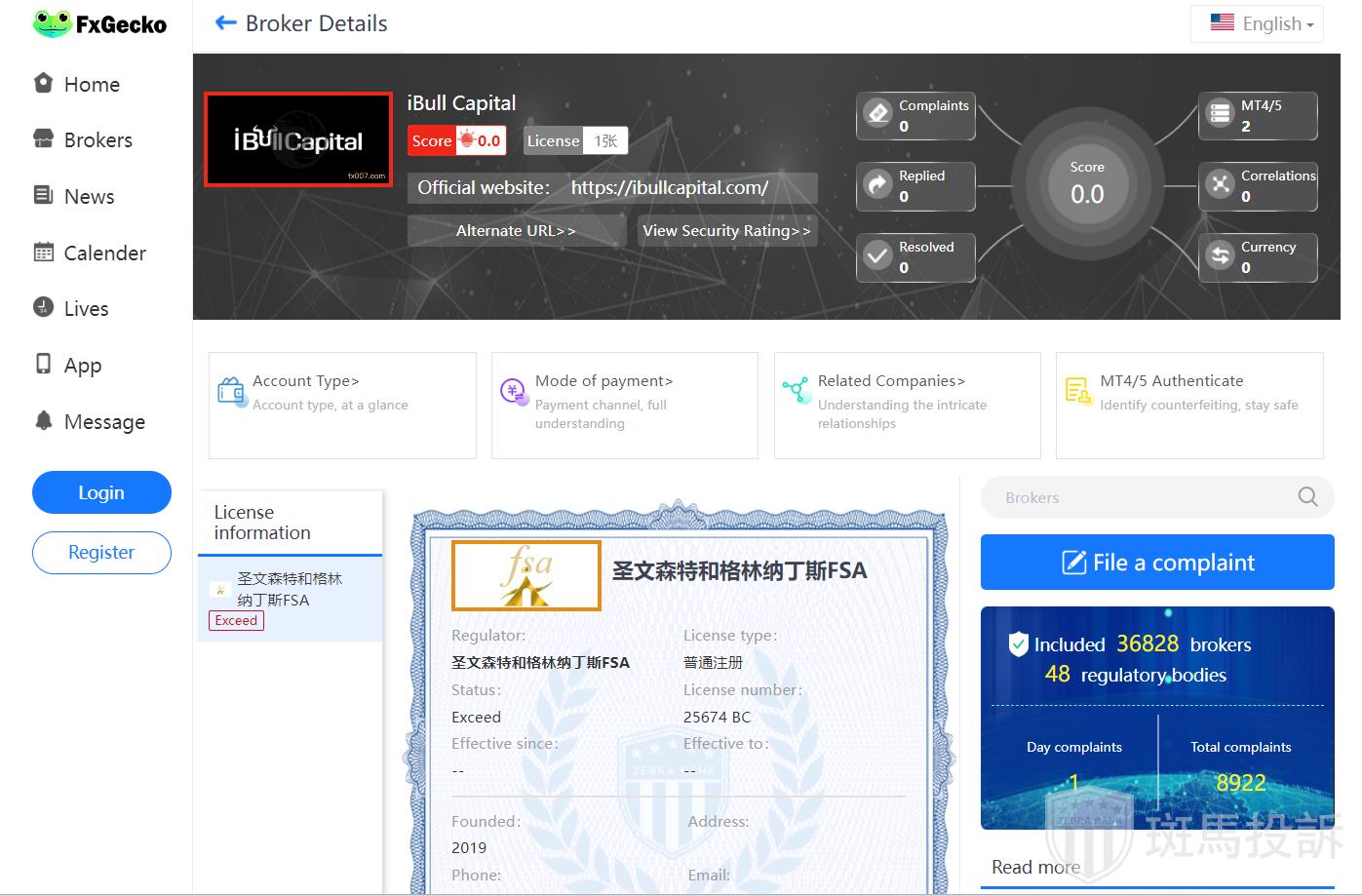Expand the Account Type section
Screen dimensions: 1362x896
point(306,381)
